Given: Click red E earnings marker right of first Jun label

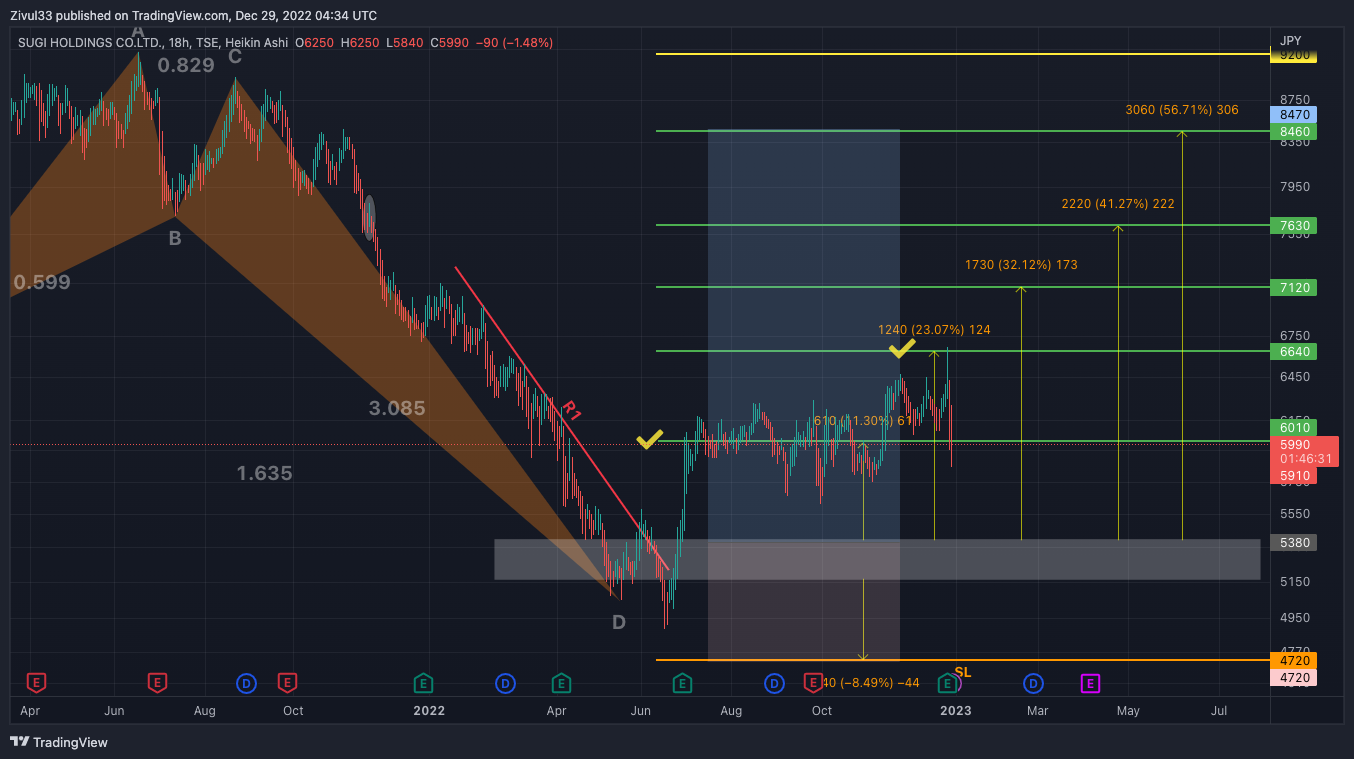Looking at the screenshot, I should coord(157,684).
